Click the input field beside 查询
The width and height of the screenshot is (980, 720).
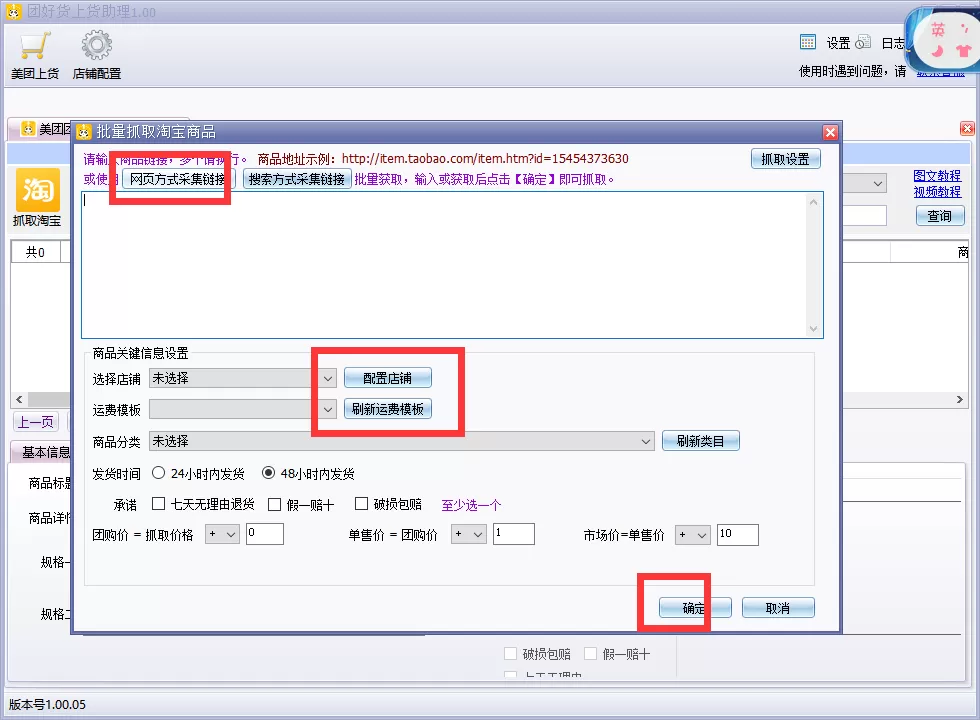864,216
